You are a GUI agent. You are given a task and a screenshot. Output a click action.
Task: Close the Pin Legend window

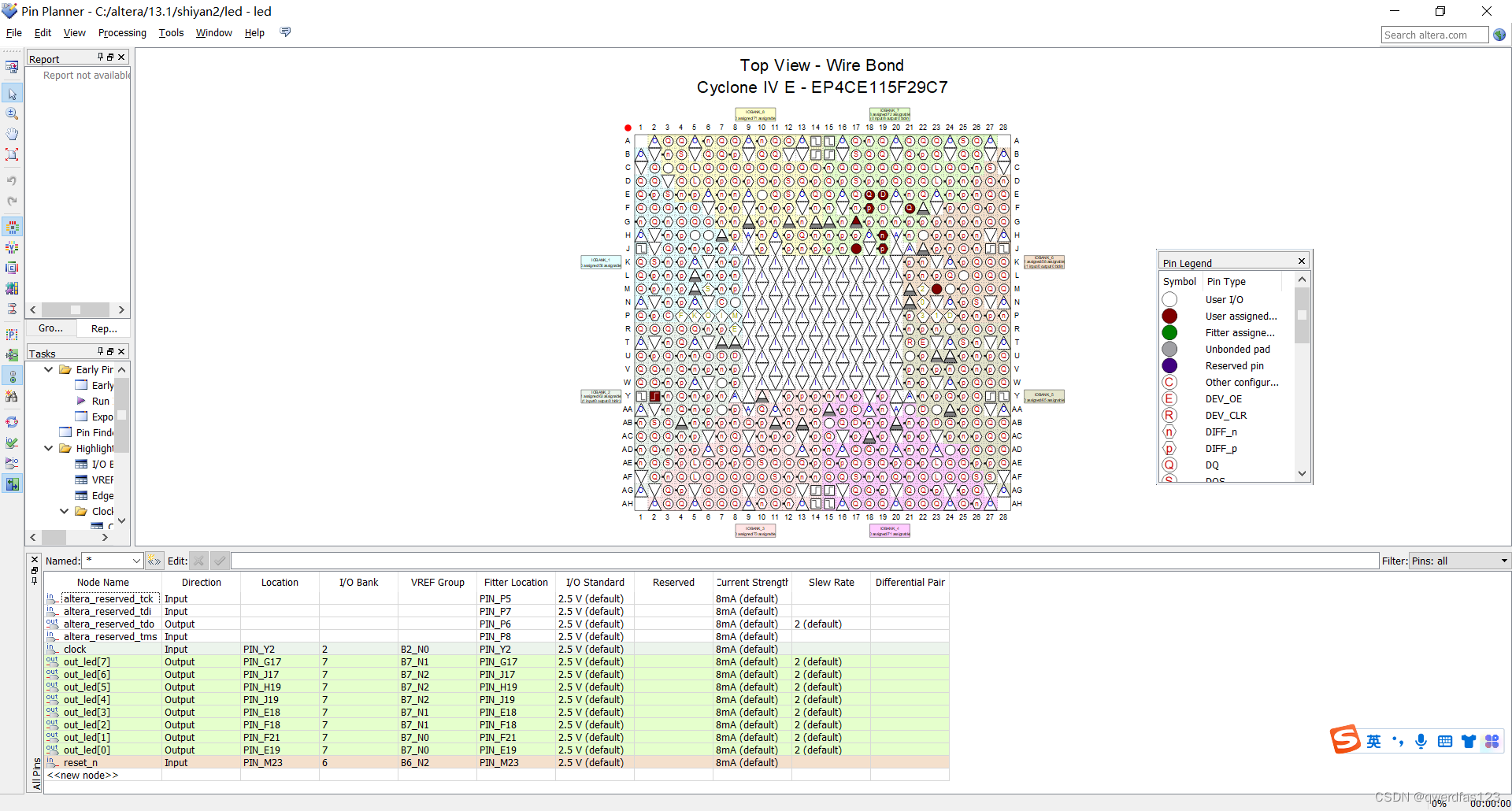tap(1302, 261)
